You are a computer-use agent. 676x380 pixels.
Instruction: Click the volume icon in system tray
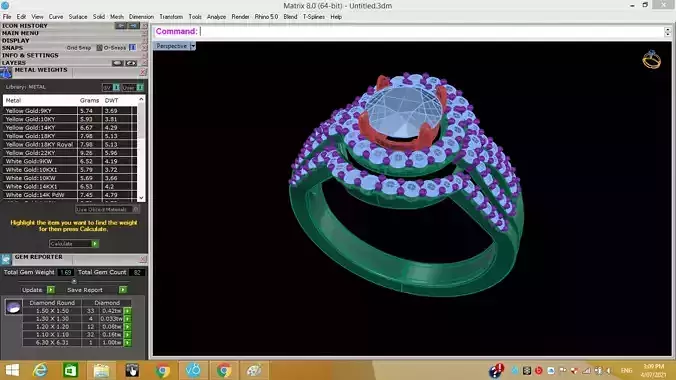(609, 371)
